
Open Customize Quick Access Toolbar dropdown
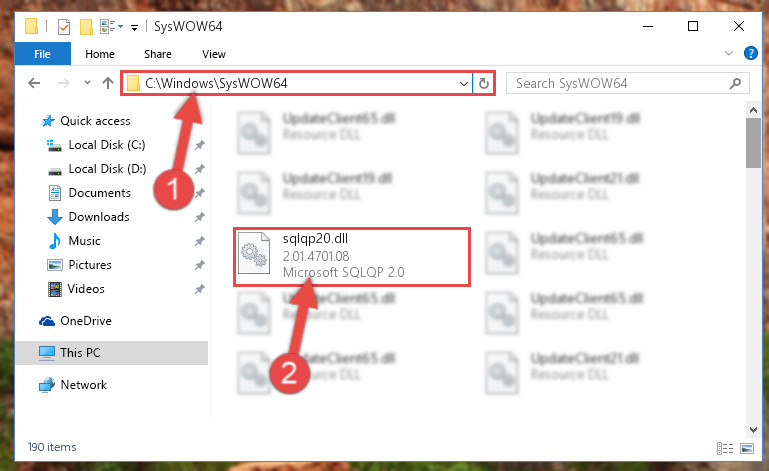coord(134,27)
